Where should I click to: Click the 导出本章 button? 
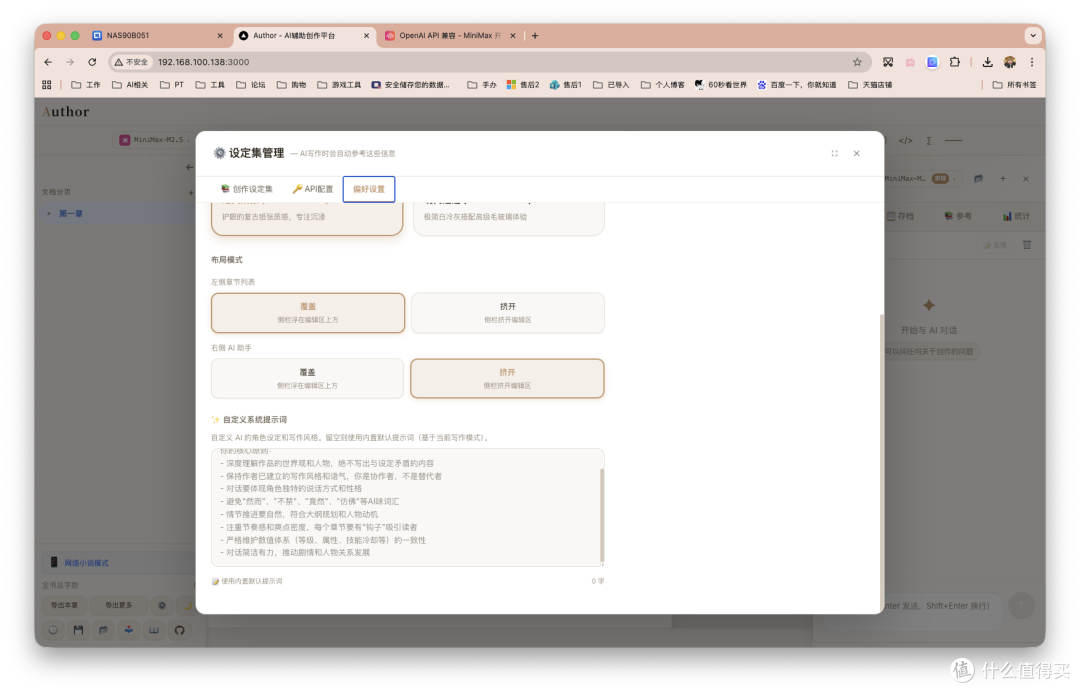(64, 606)
